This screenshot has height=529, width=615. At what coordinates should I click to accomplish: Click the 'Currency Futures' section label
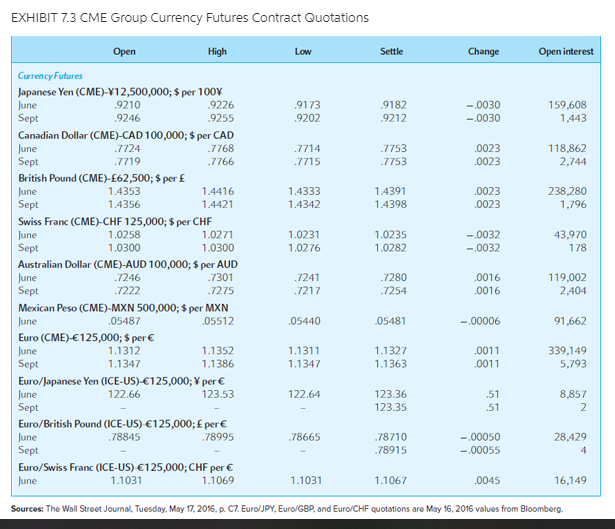click(x=50, y=76)
